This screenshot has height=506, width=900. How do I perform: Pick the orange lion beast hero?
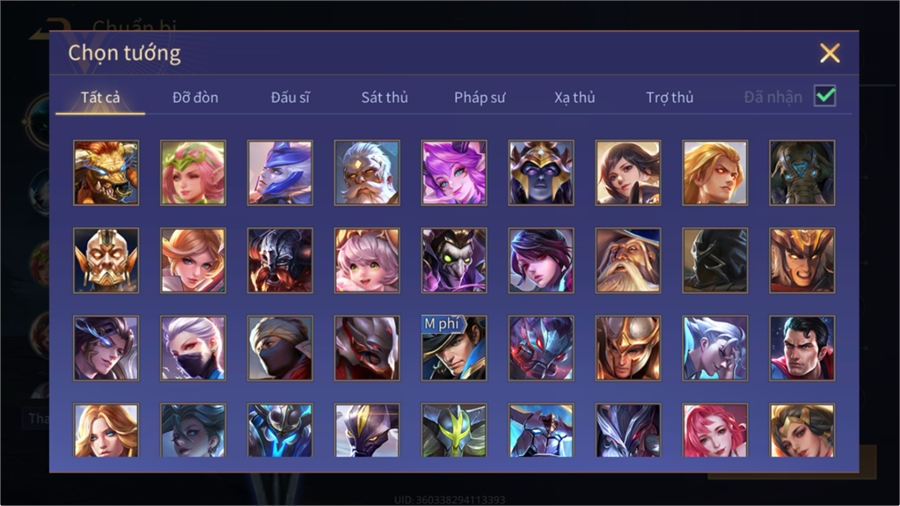point(106,173)
